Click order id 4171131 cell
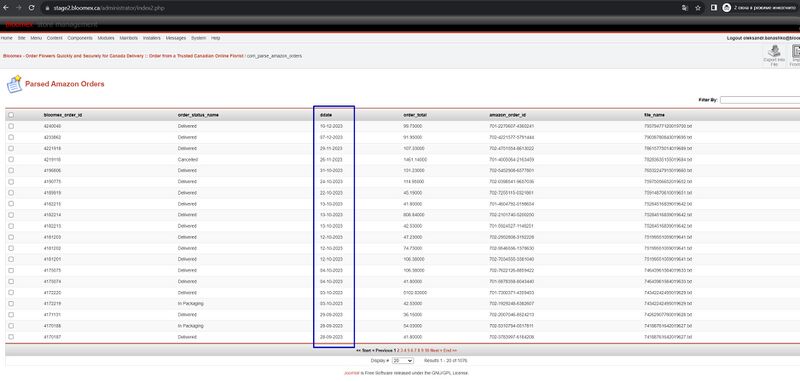 pyautogui.click(x=52, y=315)
